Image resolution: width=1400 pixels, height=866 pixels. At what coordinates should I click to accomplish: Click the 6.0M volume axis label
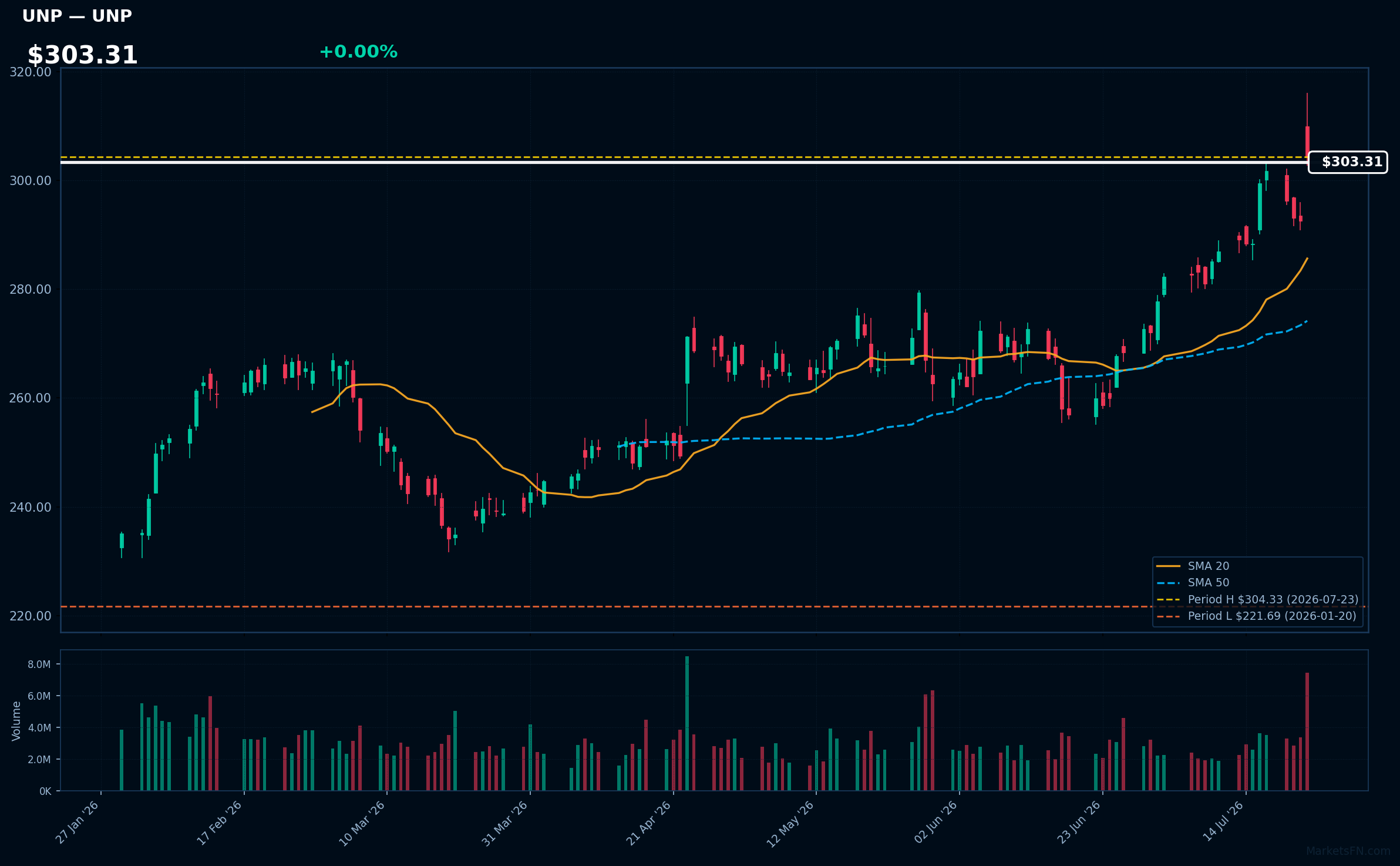39,696
